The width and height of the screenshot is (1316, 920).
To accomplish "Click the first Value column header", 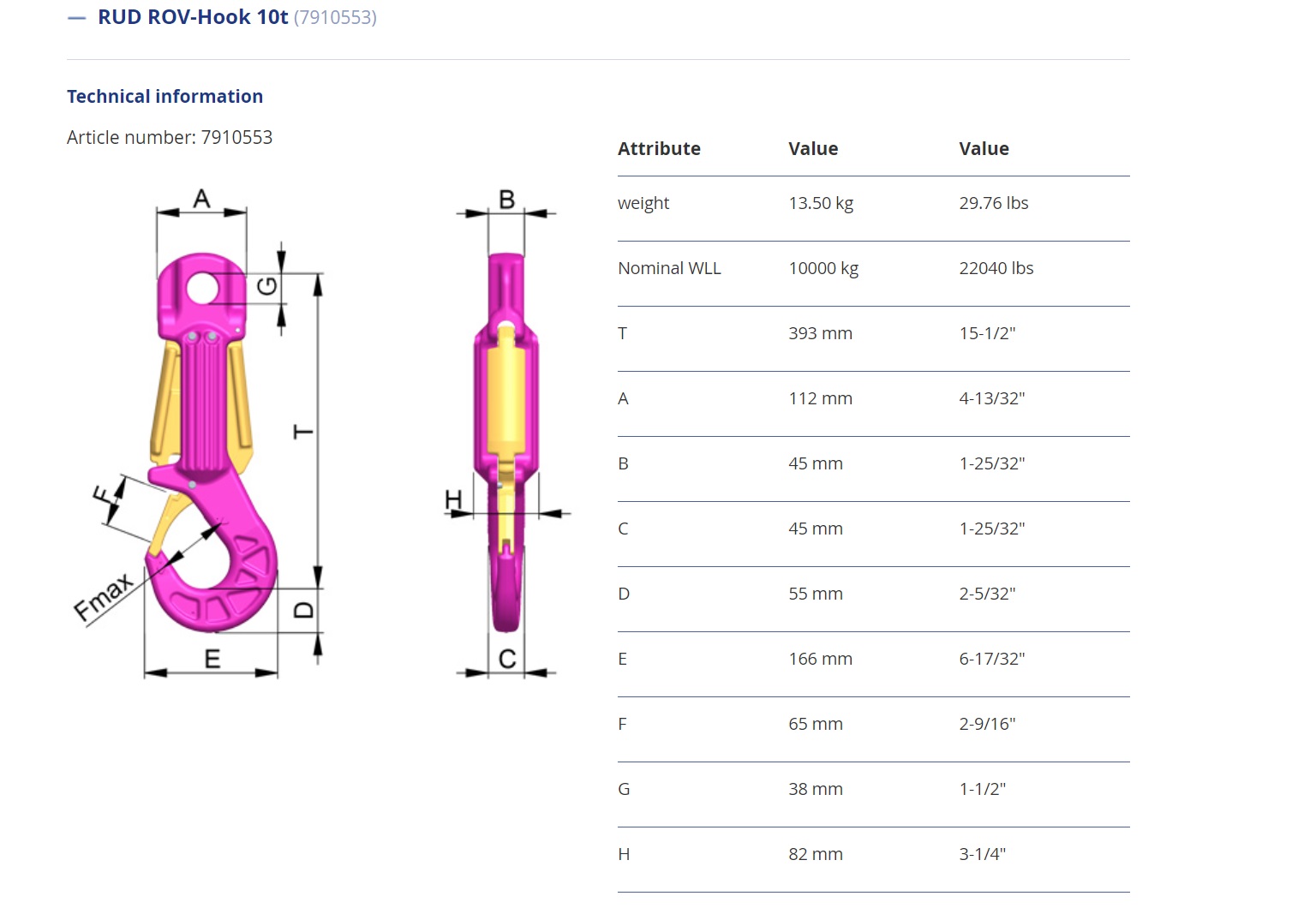I will (813, 149).
